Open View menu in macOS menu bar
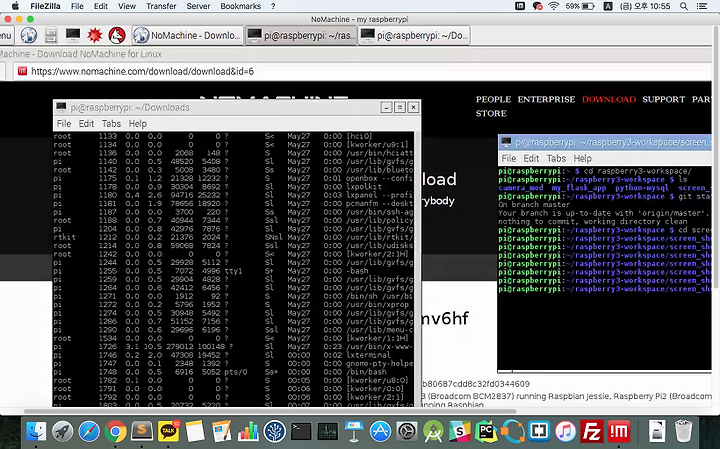The image size is (720, 449). pyautogui.click(x=127, y=6)
